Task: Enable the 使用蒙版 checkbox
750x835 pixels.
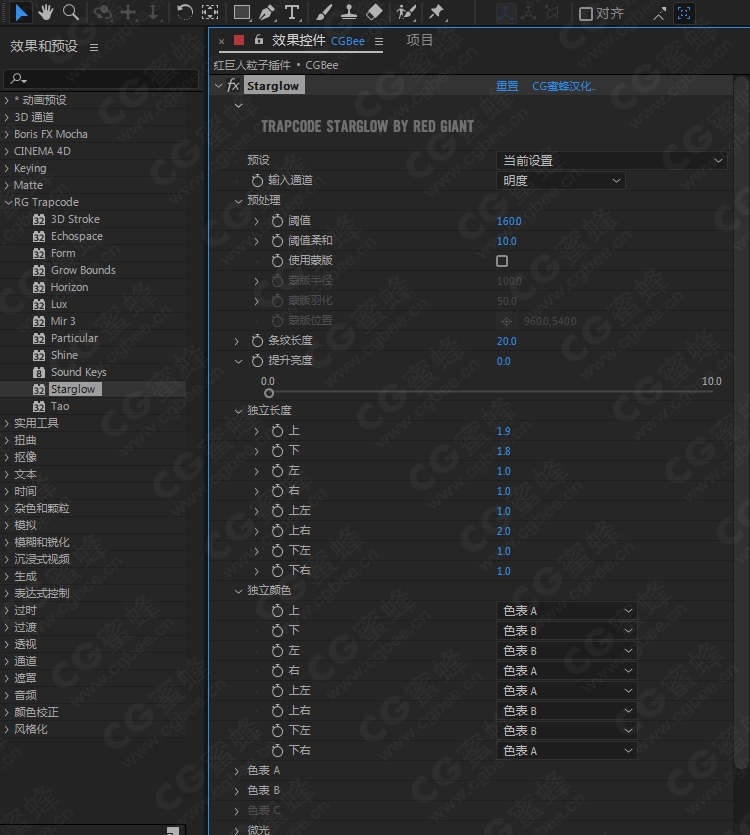Action: click(502, 261)
